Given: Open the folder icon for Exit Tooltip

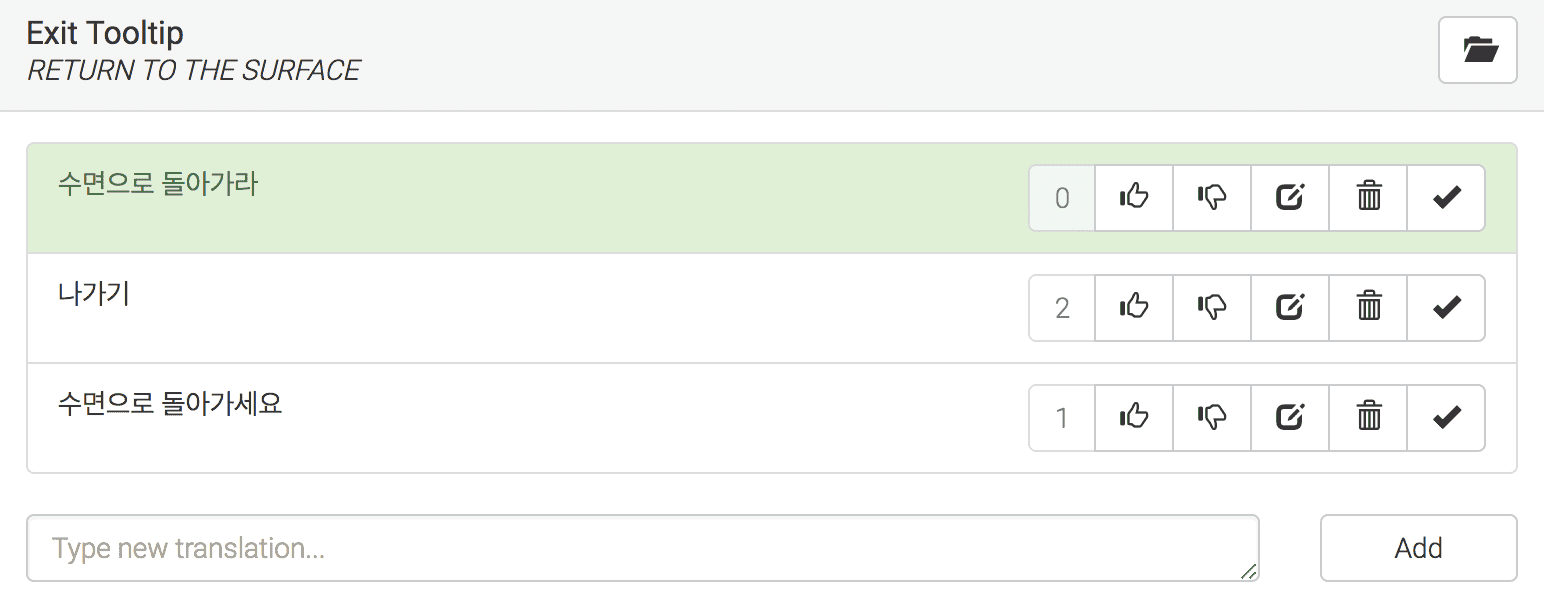Looking at the screenshot, I should 1477,50.
